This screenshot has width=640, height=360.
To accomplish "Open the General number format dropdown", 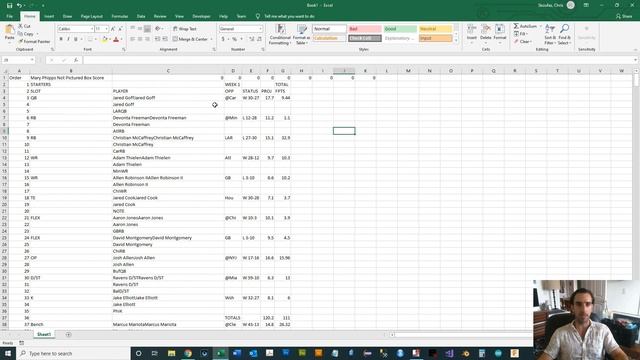I will point(260,29).
